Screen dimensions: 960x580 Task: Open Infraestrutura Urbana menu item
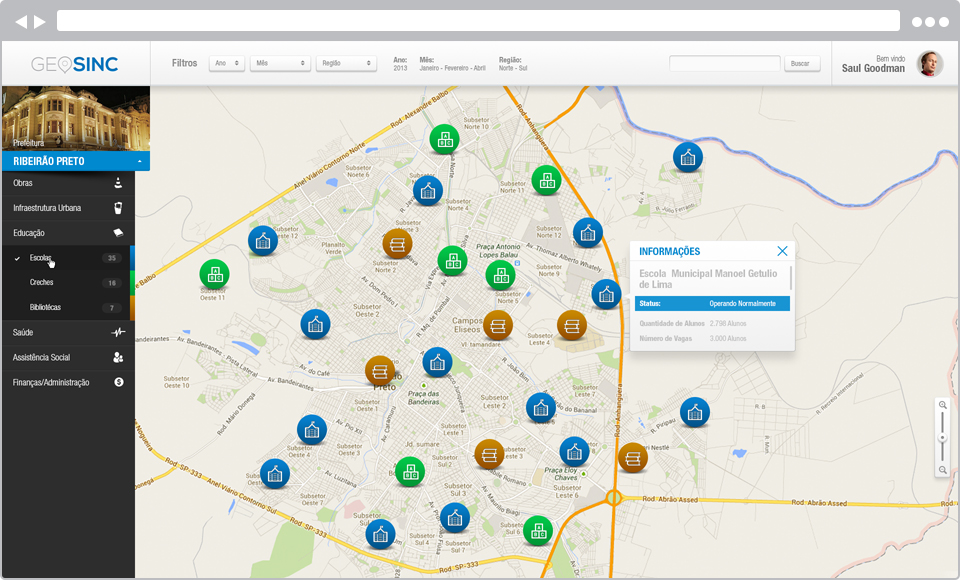[x=69, y=208]
